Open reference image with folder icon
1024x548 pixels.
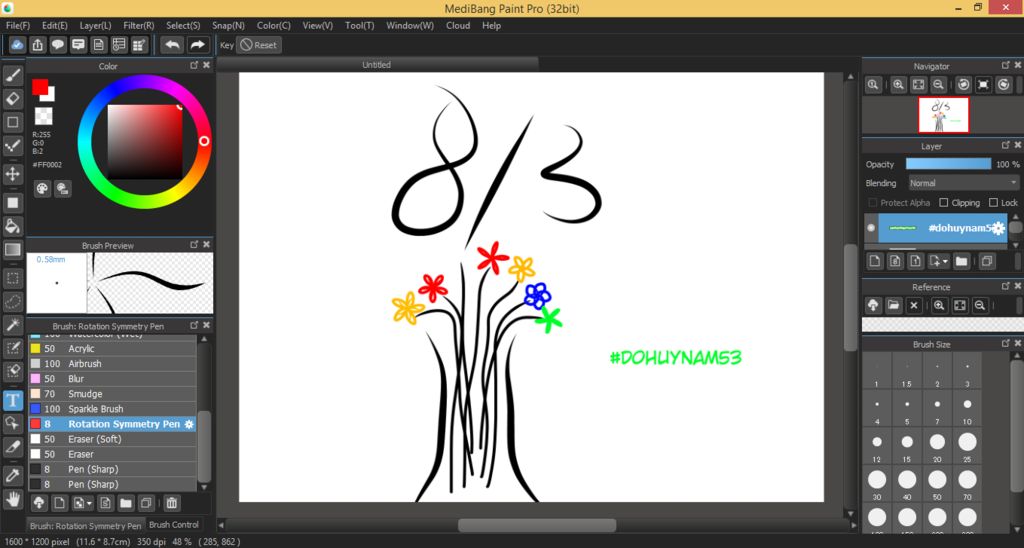click(x=893, y=305)
